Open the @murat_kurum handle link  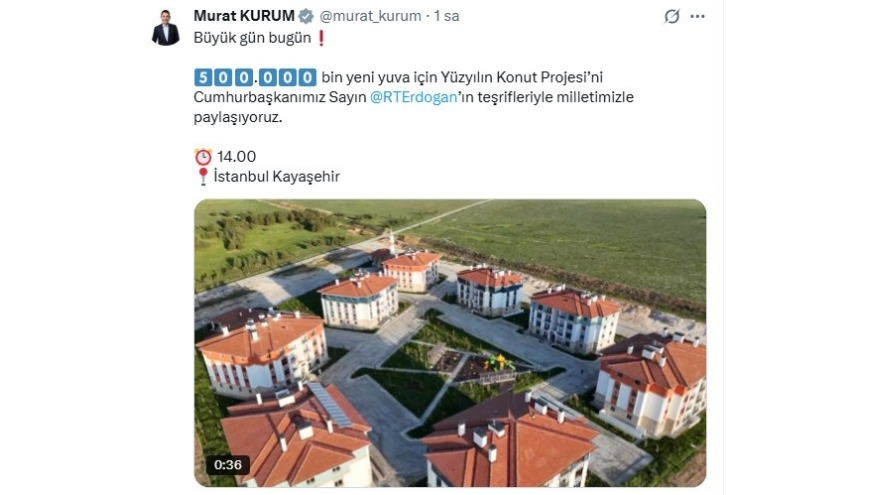click(x=370, y=16)
